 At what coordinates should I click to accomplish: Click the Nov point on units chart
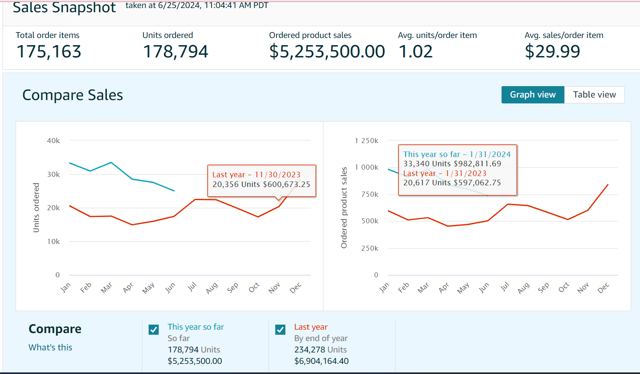pos(279,206)
